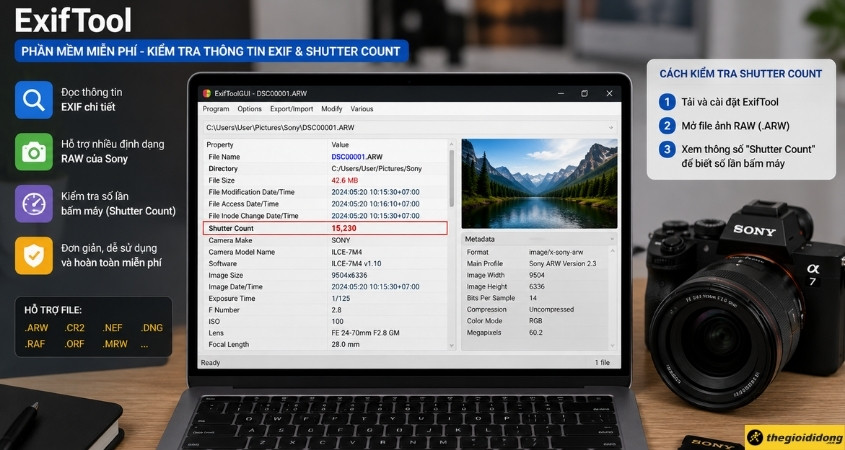Screen dimensions: 845x450
Task: Select the File Access Date/Time row
Action: click(x=325, y=204)
